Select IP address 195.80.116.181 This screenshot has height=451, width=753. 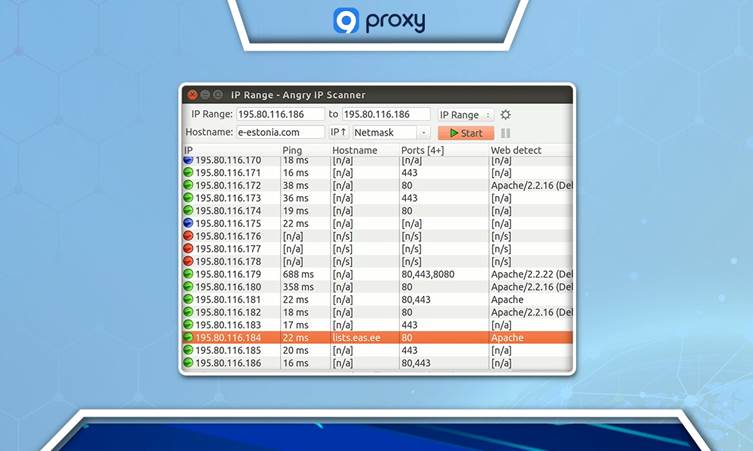click(x=228, y=300)
